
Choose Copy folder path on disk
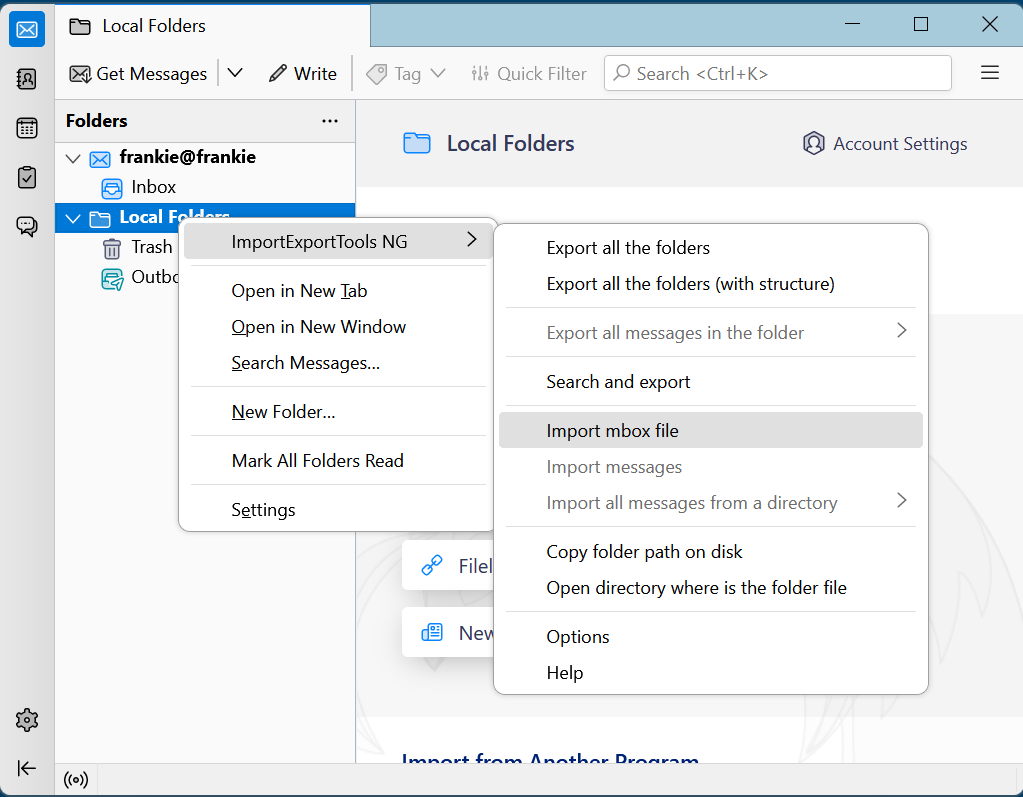711,552
